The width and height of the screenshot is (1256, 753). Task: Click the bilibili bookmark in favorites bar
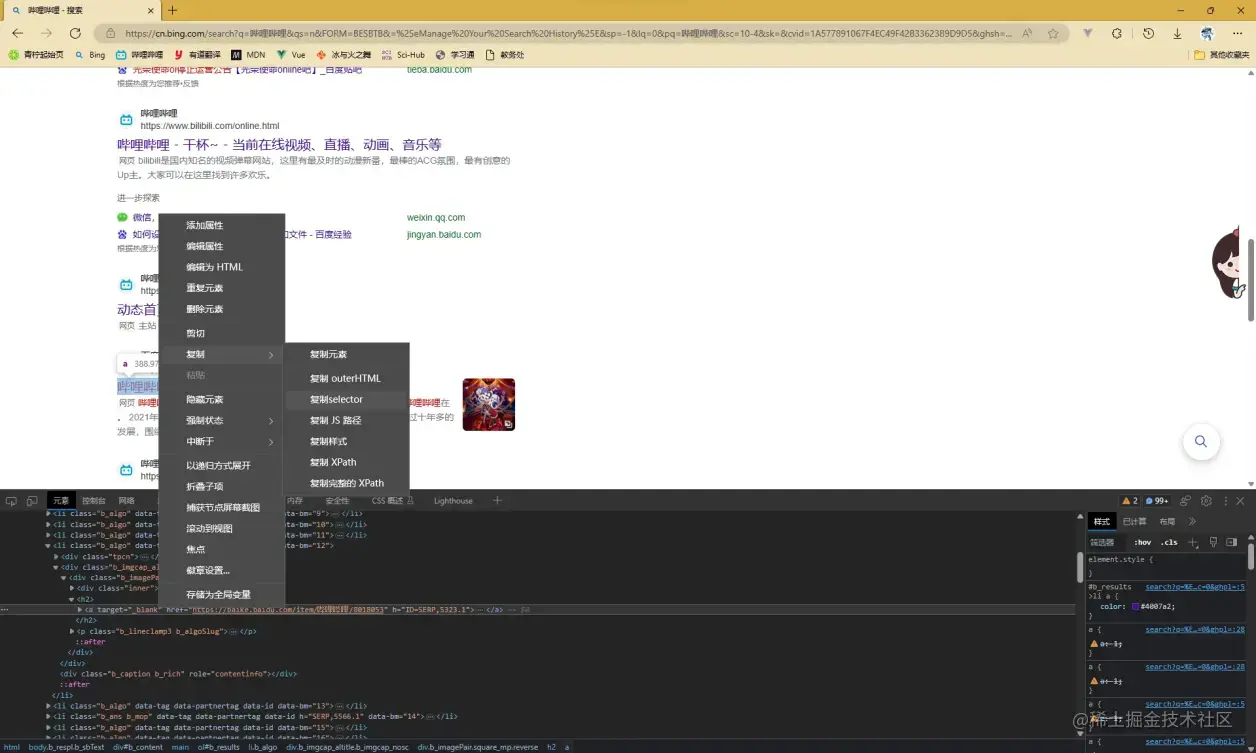pyautogui.click(x=140, y=55)
